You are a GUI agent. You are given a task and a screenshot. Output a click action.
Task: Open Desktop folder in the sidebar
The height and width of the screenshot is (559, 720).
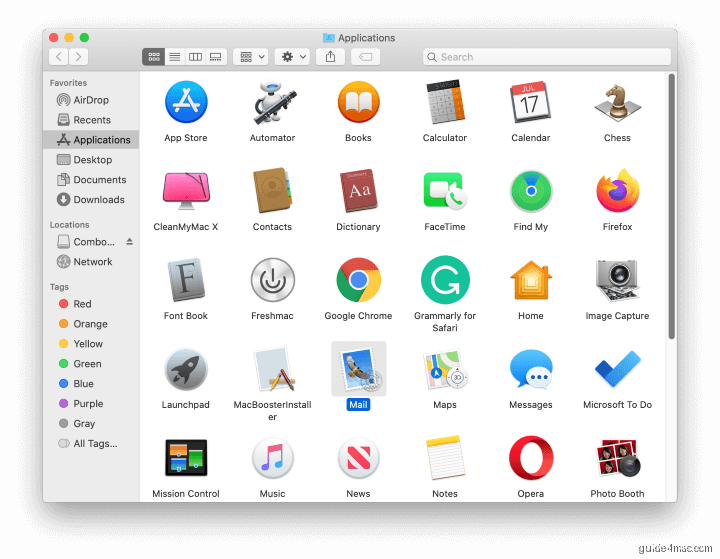pos(91,160)
